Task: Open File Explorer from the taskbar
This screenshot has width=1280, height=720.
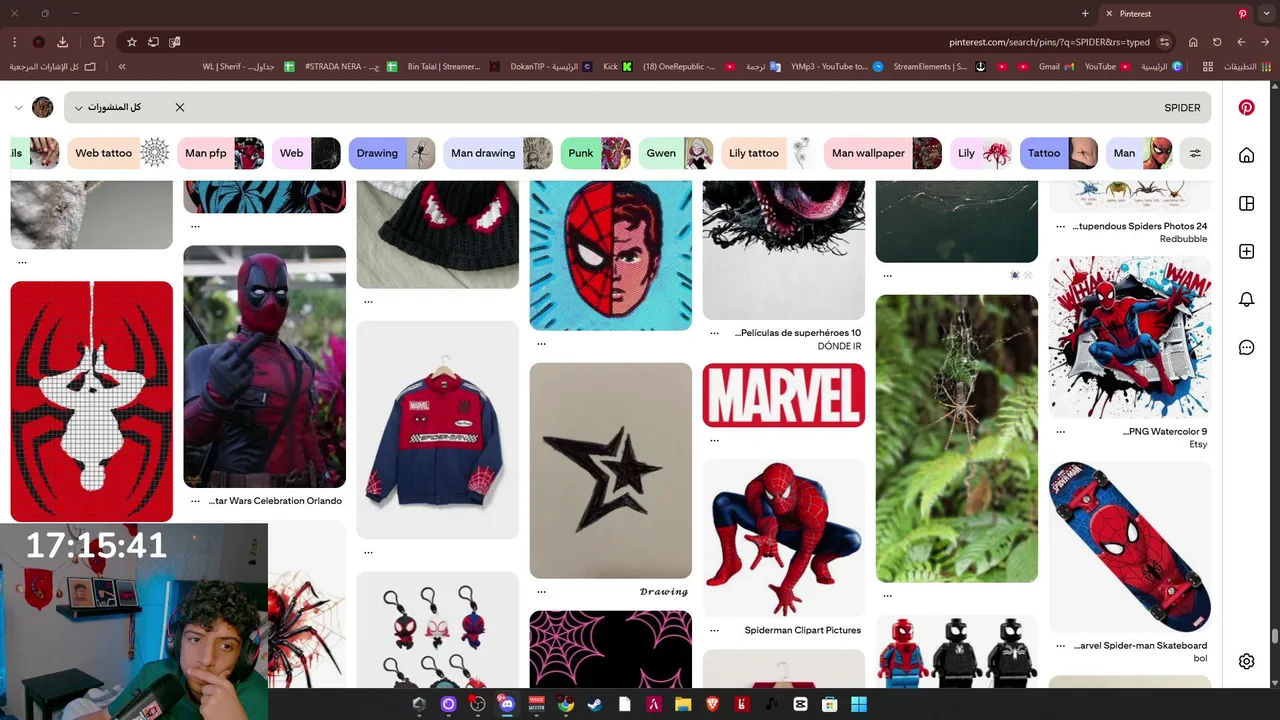Action: point(683,704)
